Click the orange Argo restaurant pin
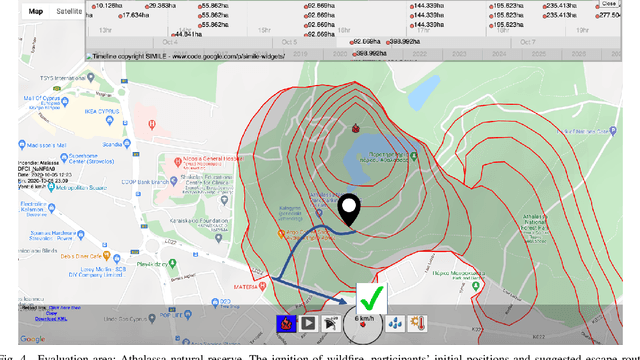640x360 pixels. (281, 234)
